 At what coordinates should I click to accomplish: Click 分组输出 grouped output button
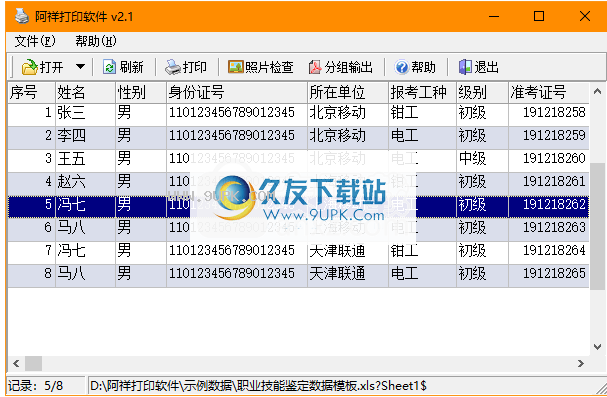point(340,67)
